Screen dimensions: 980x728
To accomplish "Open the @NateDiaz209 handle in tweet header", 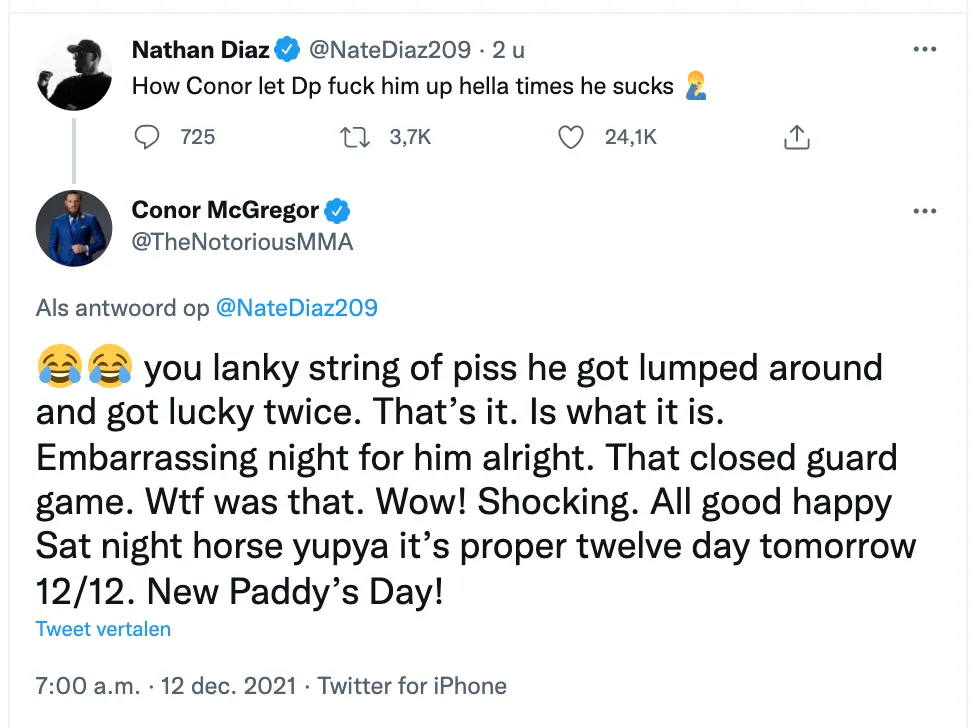I will point(390,49).
